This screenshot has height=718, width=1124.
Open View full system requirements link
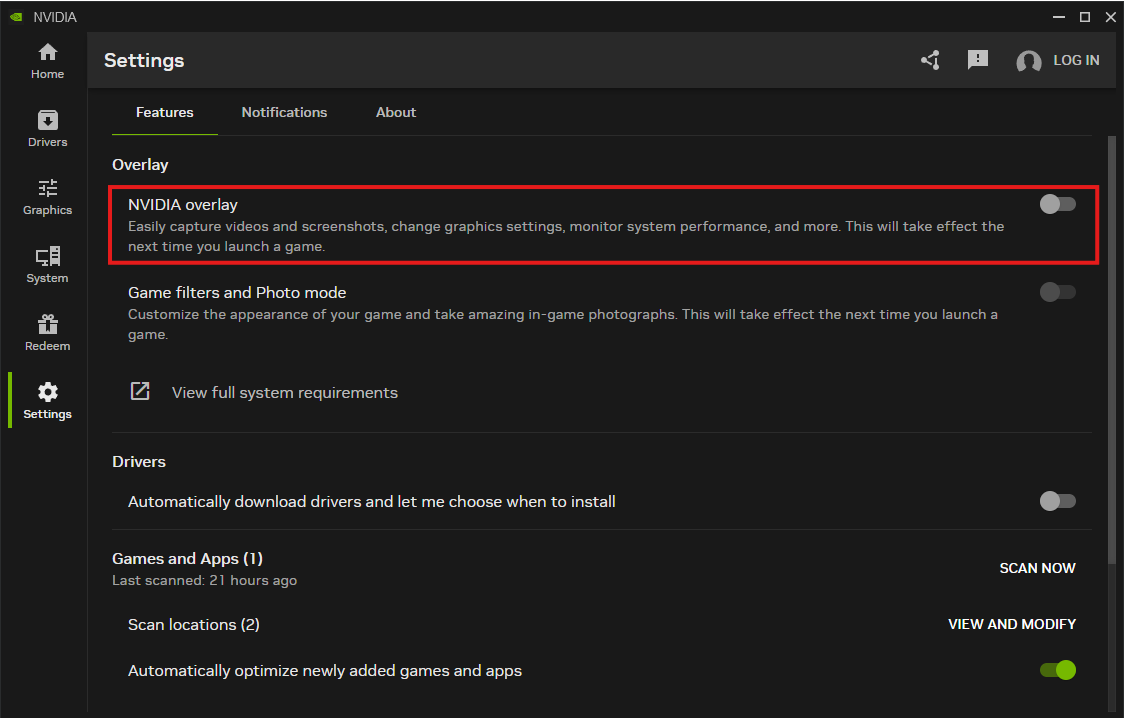(x=285, y=393)
